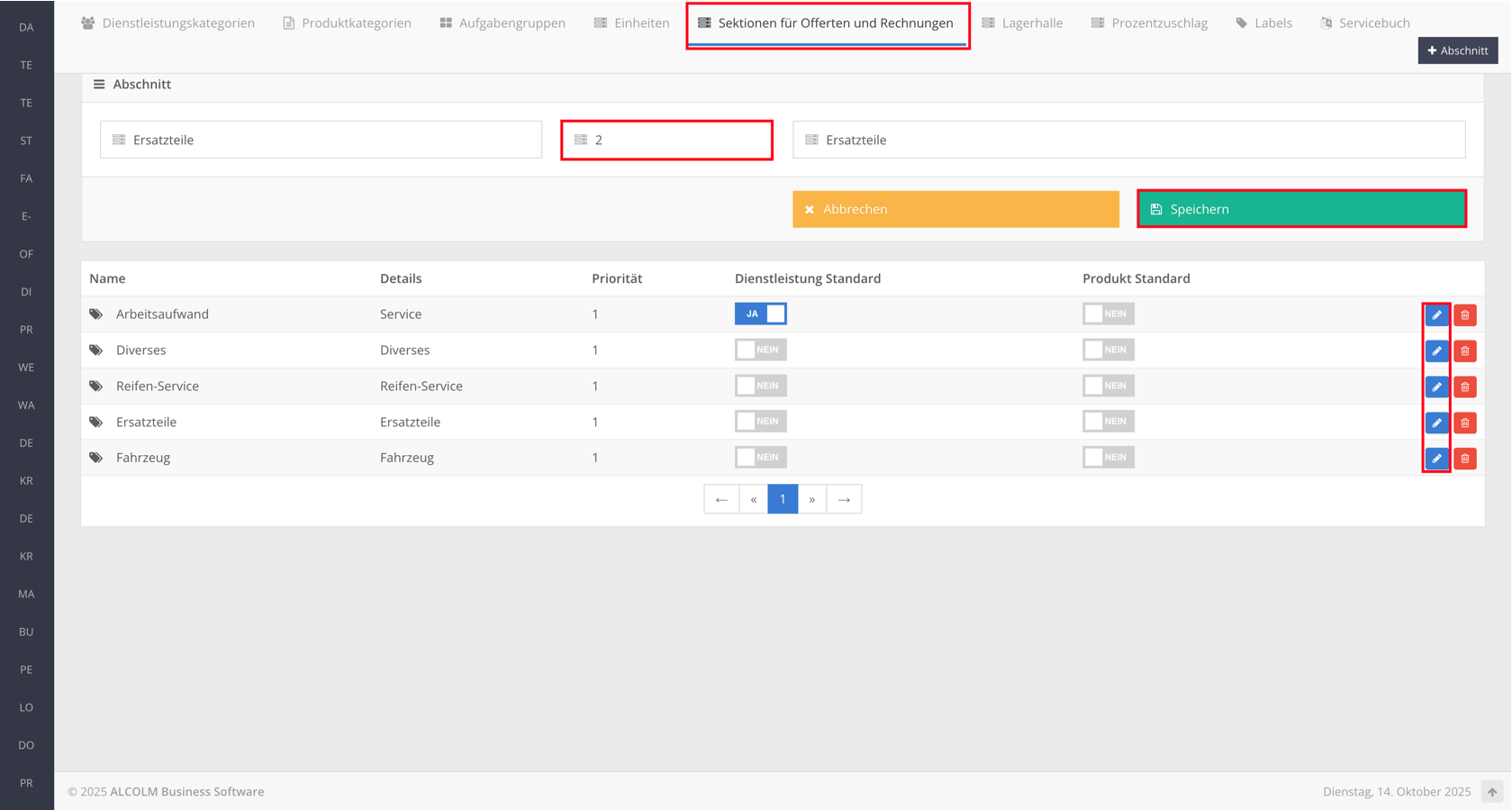
Task: Edit the Fahrzeug section entry
Action: 1436,459
